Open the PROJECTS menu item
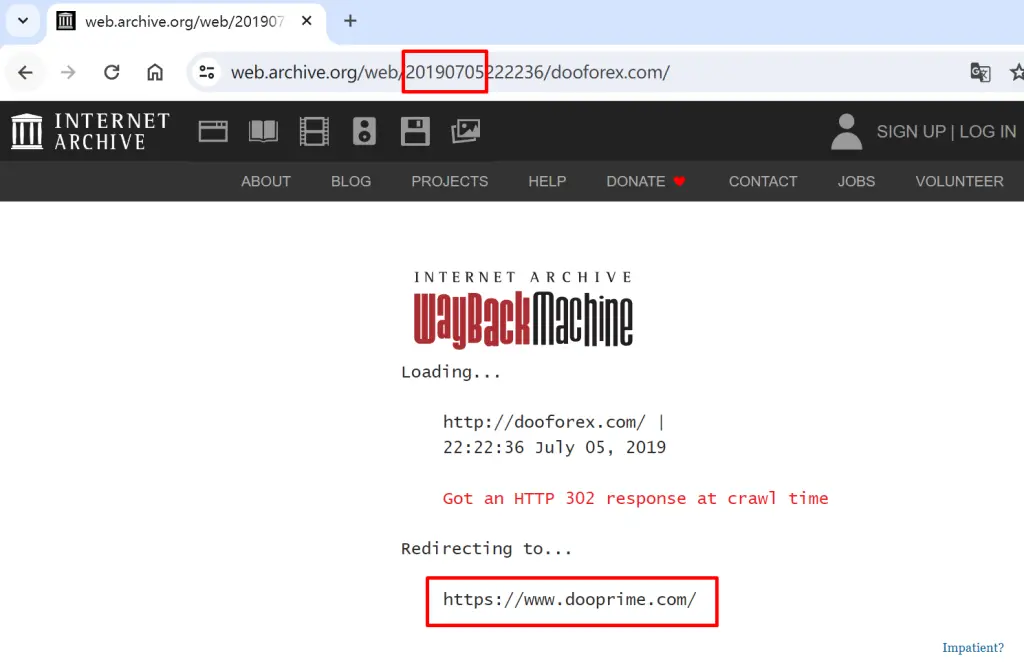 [449, 182]
